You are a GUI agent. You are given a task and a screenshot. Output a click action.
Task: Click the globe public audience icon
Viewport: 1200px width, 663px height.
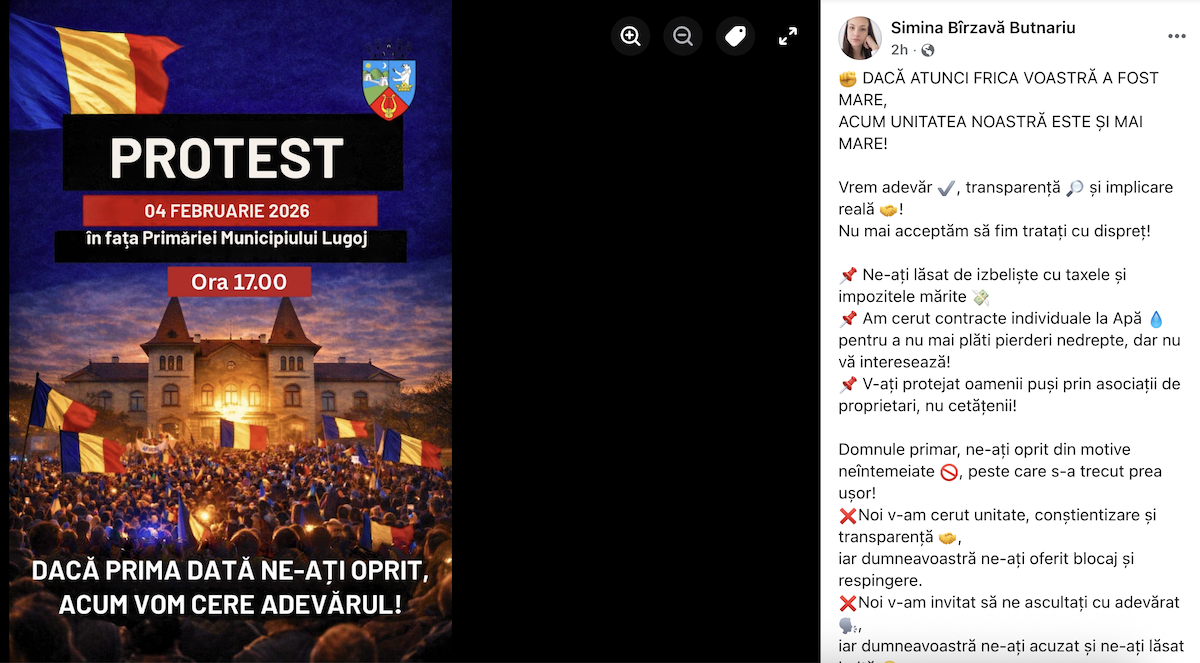[927, 50]
